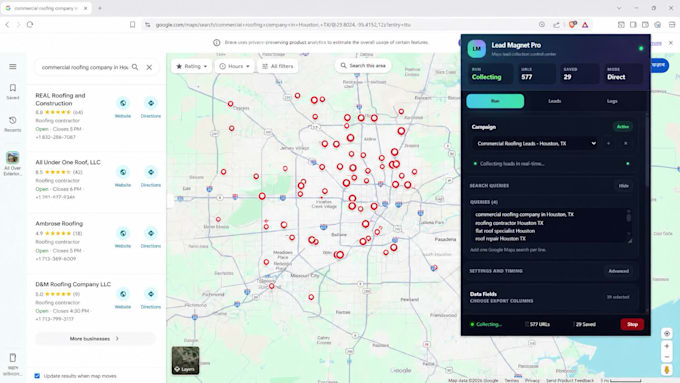Click the Active campaign badge
The width and height of the screenshot is (680, 383).
point(622,127)
